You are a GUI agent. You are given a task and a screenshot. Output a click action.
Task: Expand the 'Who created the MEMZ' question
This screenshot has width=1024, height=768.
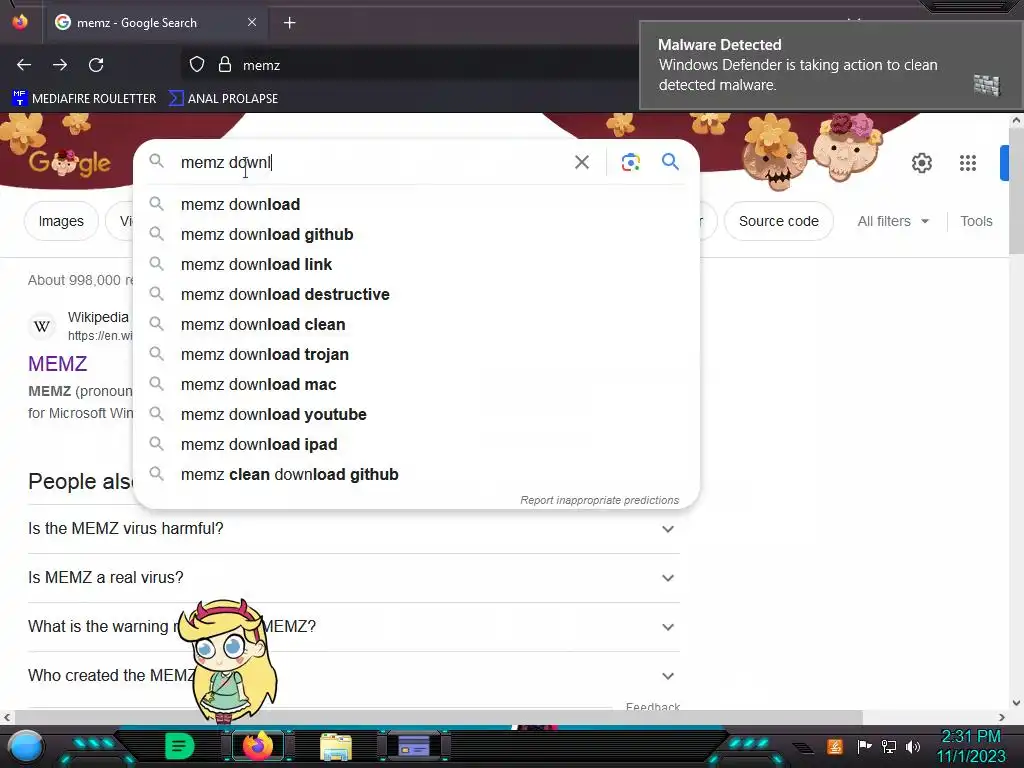point(353,675)
